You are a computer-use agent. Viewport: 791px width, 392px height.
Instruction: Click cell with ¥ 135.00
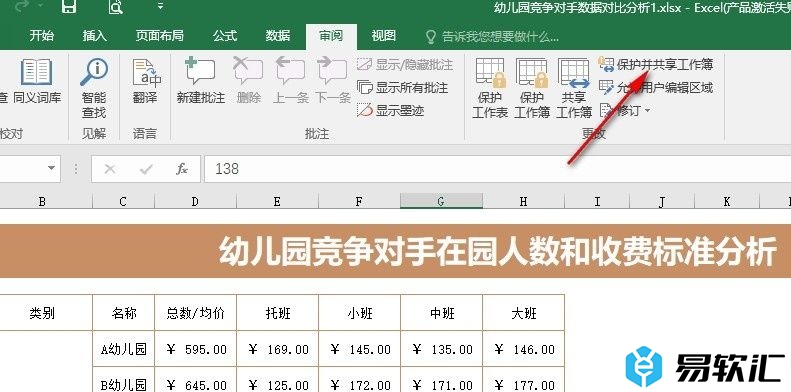441,349
